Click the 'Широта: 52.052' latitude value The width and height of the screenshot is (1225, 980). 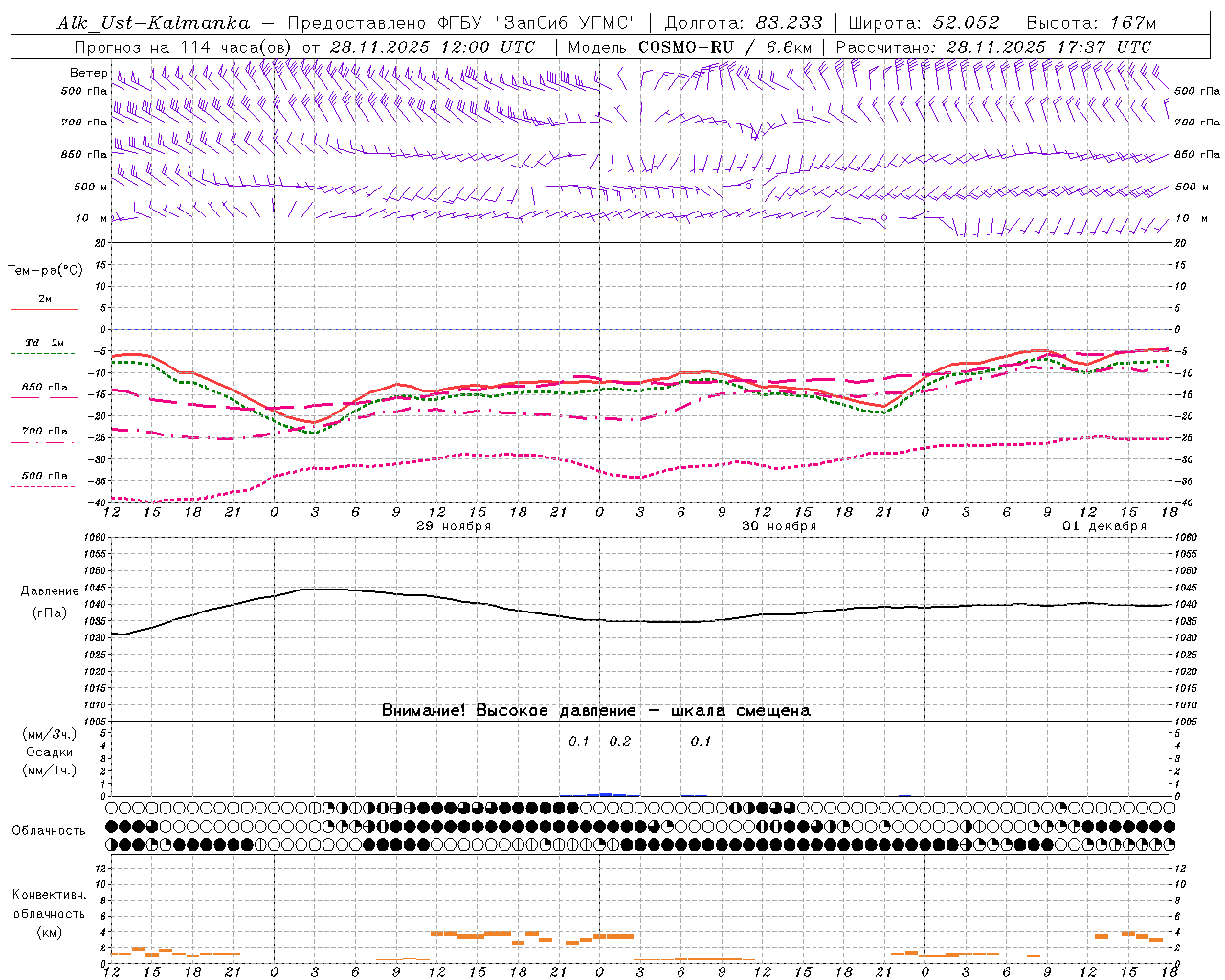click(924, 23)
